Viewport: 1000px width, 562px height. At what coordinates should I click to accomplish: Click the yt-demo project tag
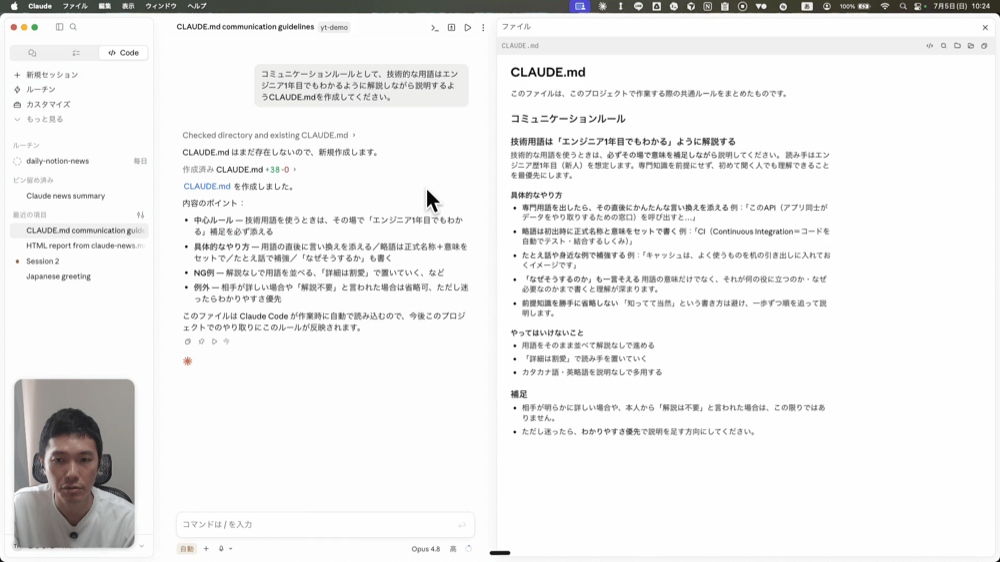click(x=334, y=27)
